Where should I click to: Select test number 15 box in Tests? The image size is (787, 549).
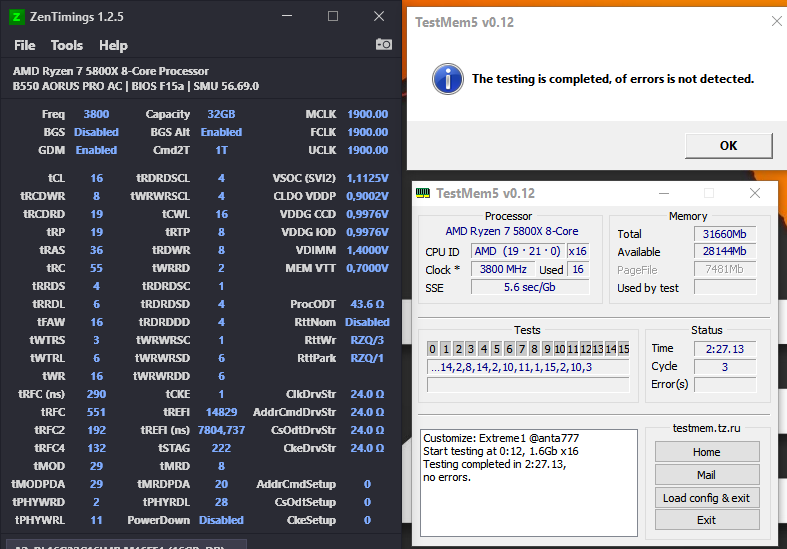click(x=623, y=349)
